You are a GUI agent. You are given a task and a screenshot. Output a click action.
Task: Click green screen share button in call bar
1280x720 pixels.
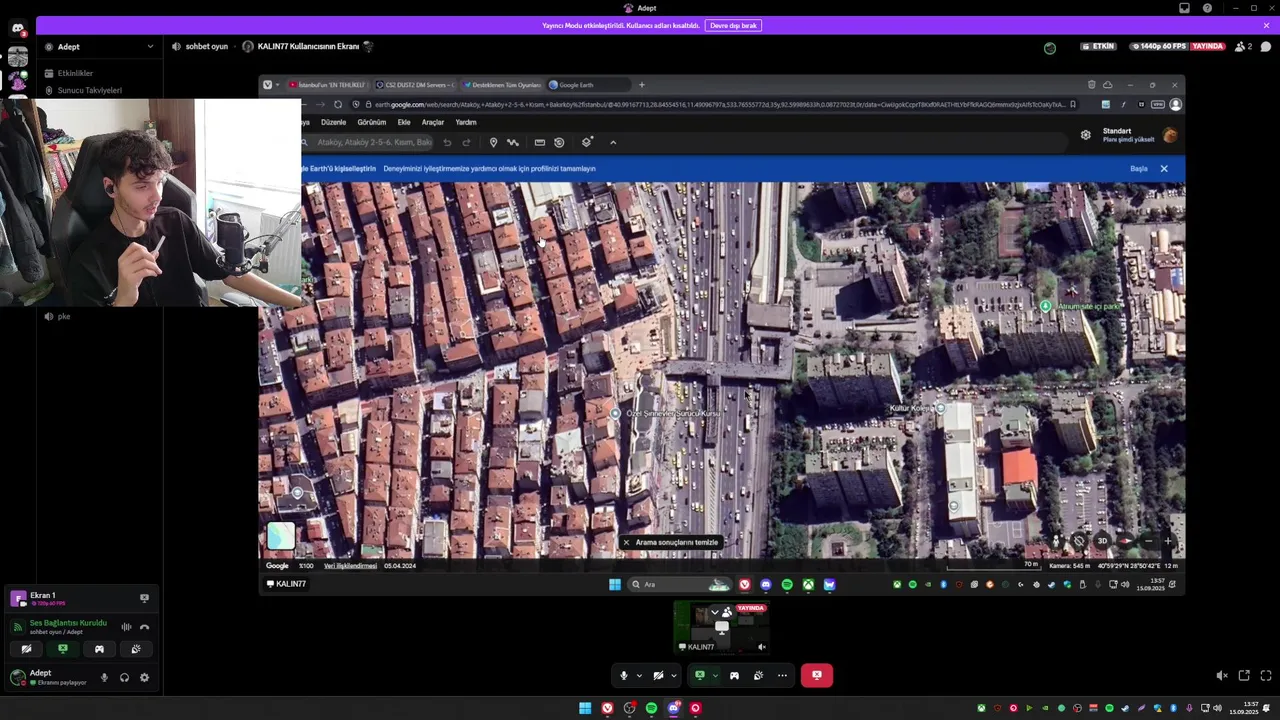(700, 675)
